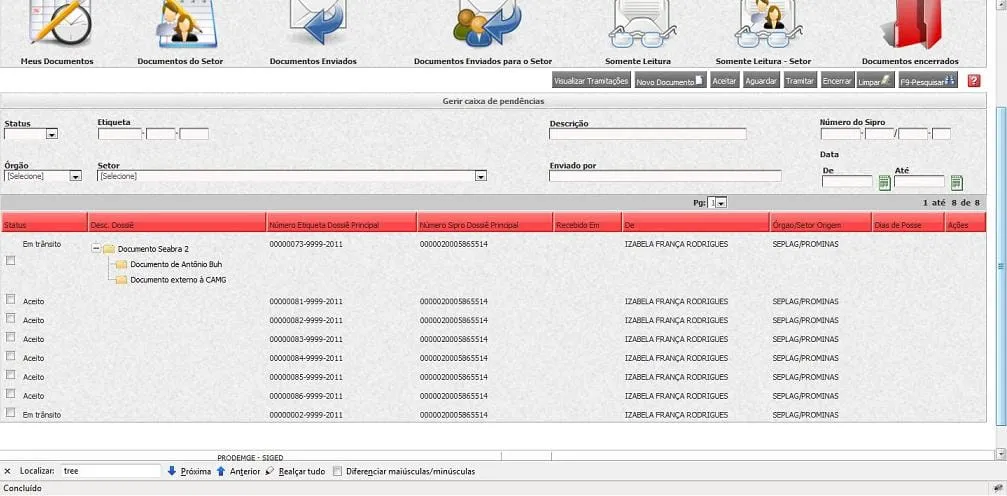Open the Pg page number dropdown
This screenshot has height=496, width=1007.
tap(717, 203)
